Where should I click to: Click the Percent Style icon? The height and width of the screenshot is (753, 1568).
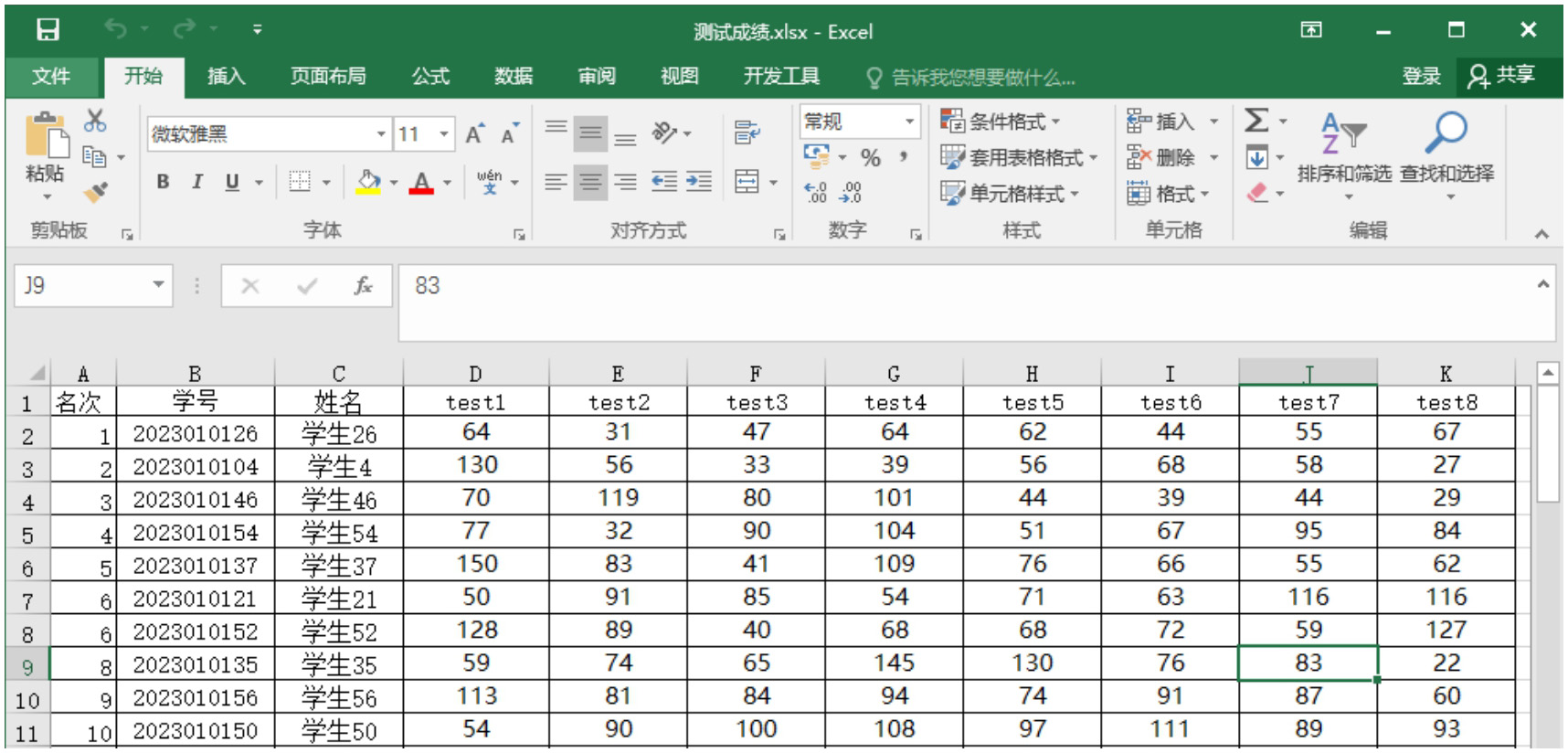pyautogui.click(x=870, y=158)
